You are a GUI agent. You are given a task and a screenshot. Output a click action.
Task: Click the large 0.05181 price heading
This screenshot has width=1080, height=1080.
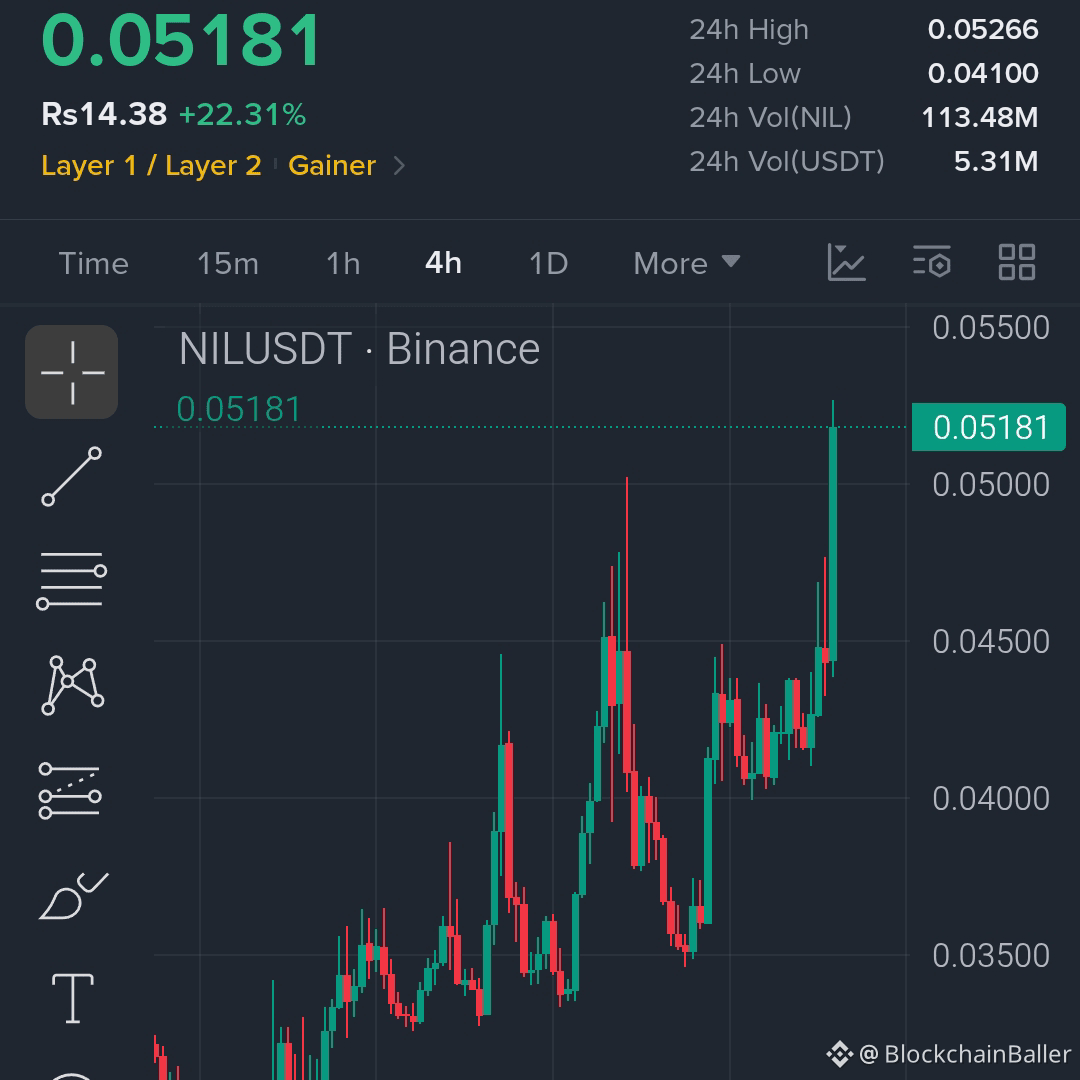coord(182,40)
